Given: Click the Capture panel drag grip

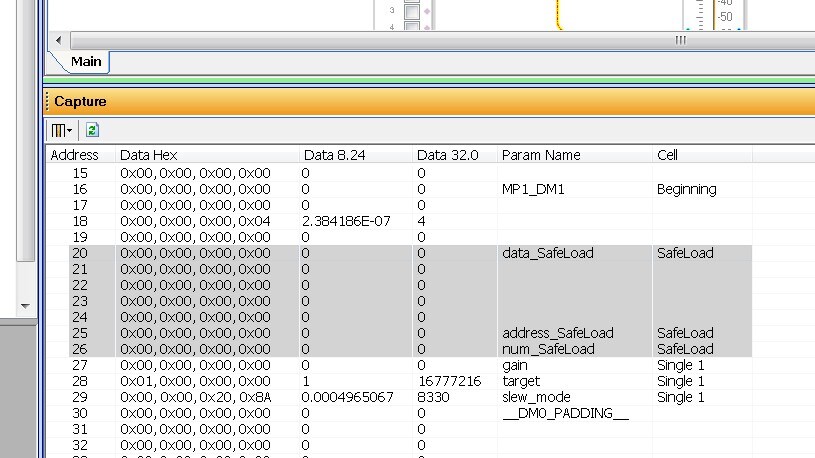Looking at the screenshot, I should [47, 101].
